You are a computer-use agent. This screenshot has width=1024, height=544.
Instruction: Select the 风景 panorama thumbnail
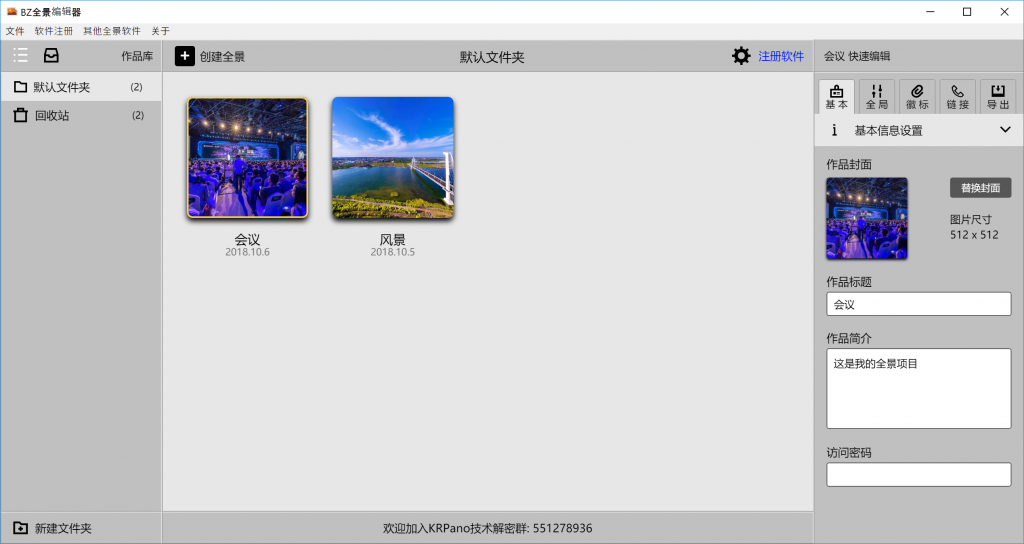[392, 157]
